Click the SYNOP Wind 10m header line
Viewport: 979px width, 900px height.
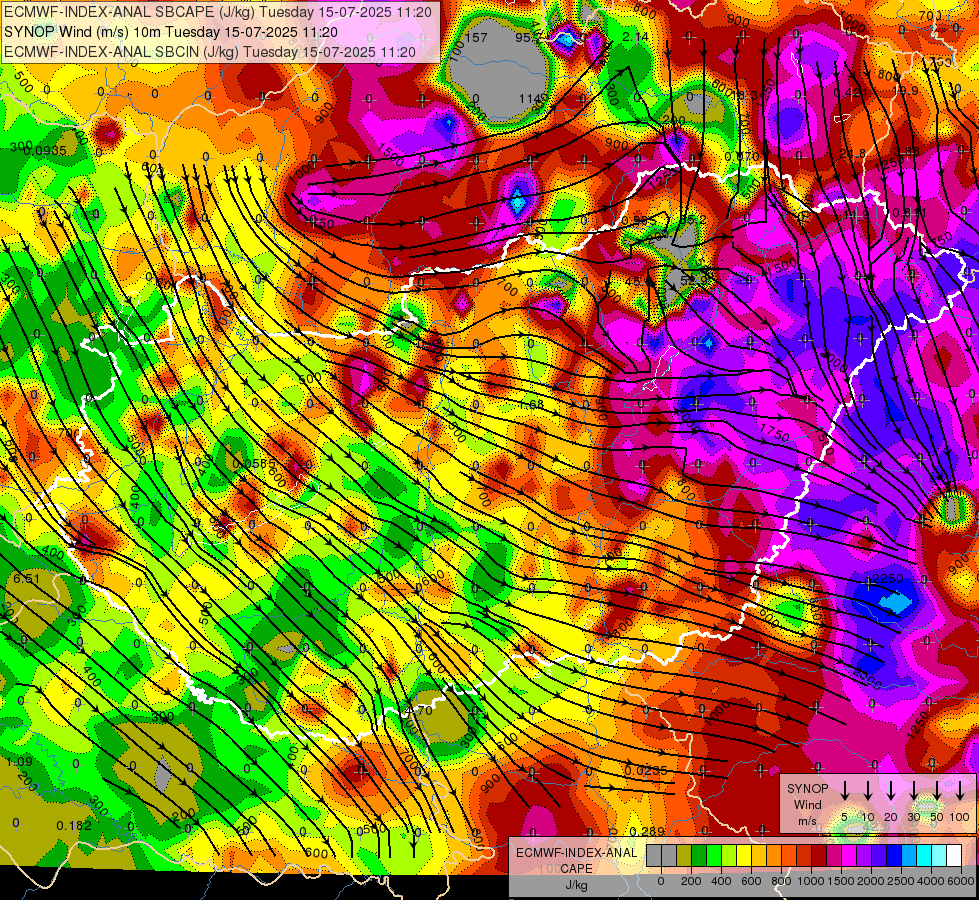170,32
